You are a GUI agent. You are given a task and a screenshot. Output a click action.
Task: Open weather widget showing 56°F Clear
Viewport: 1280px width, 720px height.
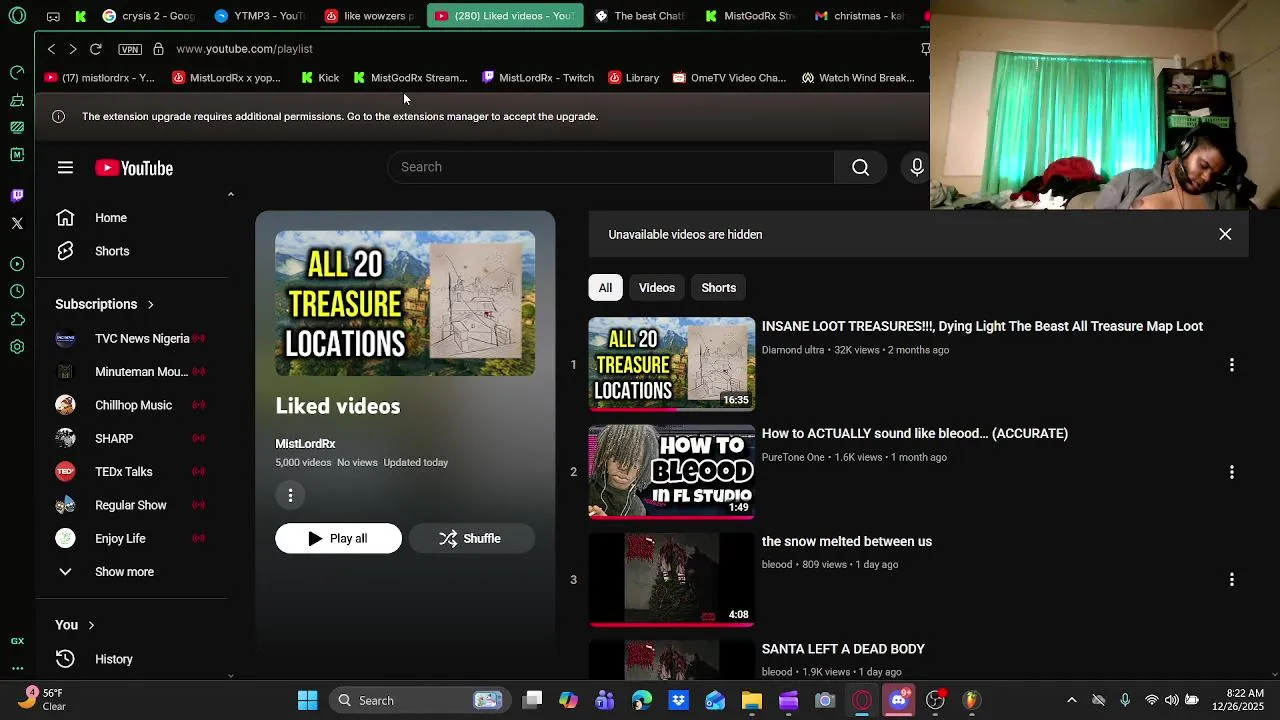43,700
